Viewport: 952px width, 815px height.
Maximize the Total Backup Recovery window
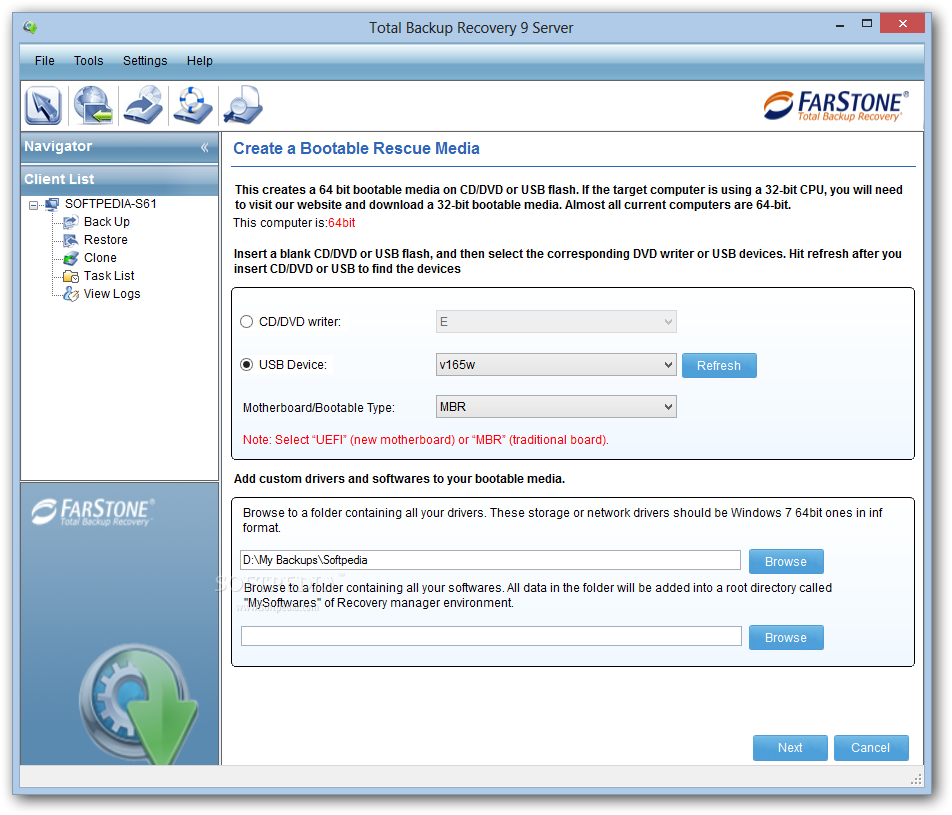click(867, 24)
